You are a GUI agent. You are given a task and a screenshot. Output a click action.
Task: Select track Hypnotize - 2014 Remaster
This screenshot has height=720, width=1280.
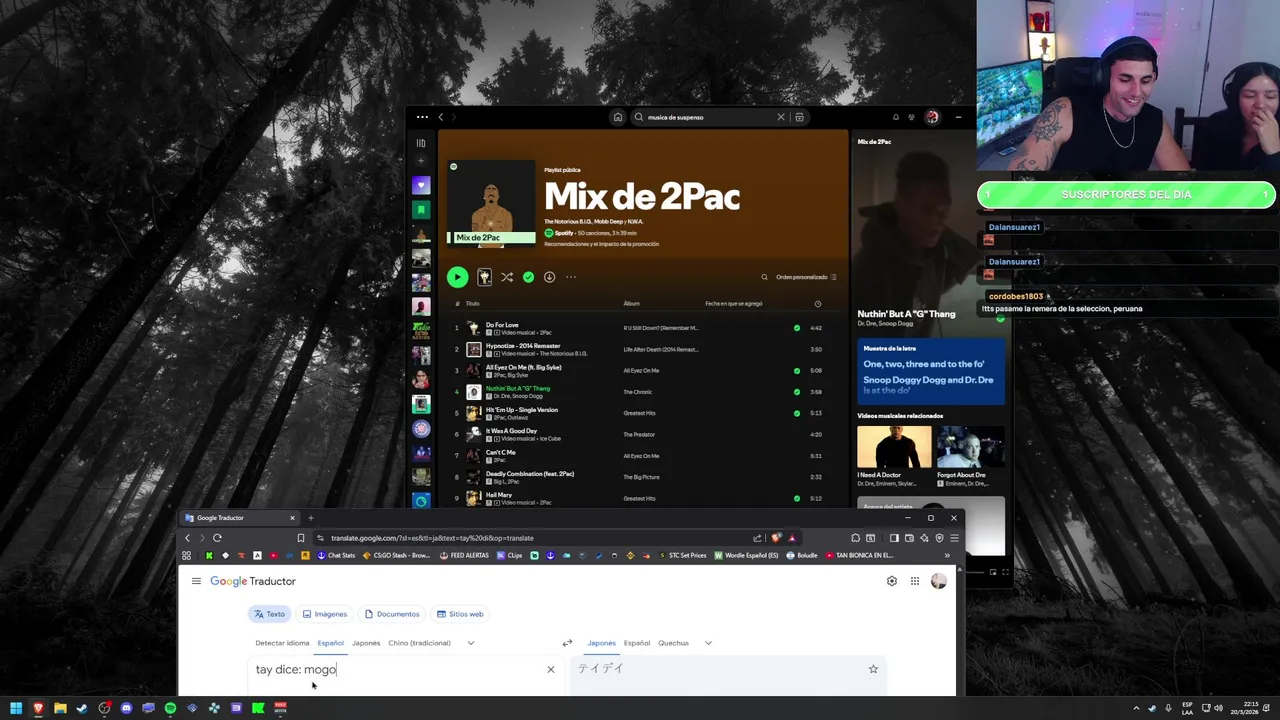523,346
